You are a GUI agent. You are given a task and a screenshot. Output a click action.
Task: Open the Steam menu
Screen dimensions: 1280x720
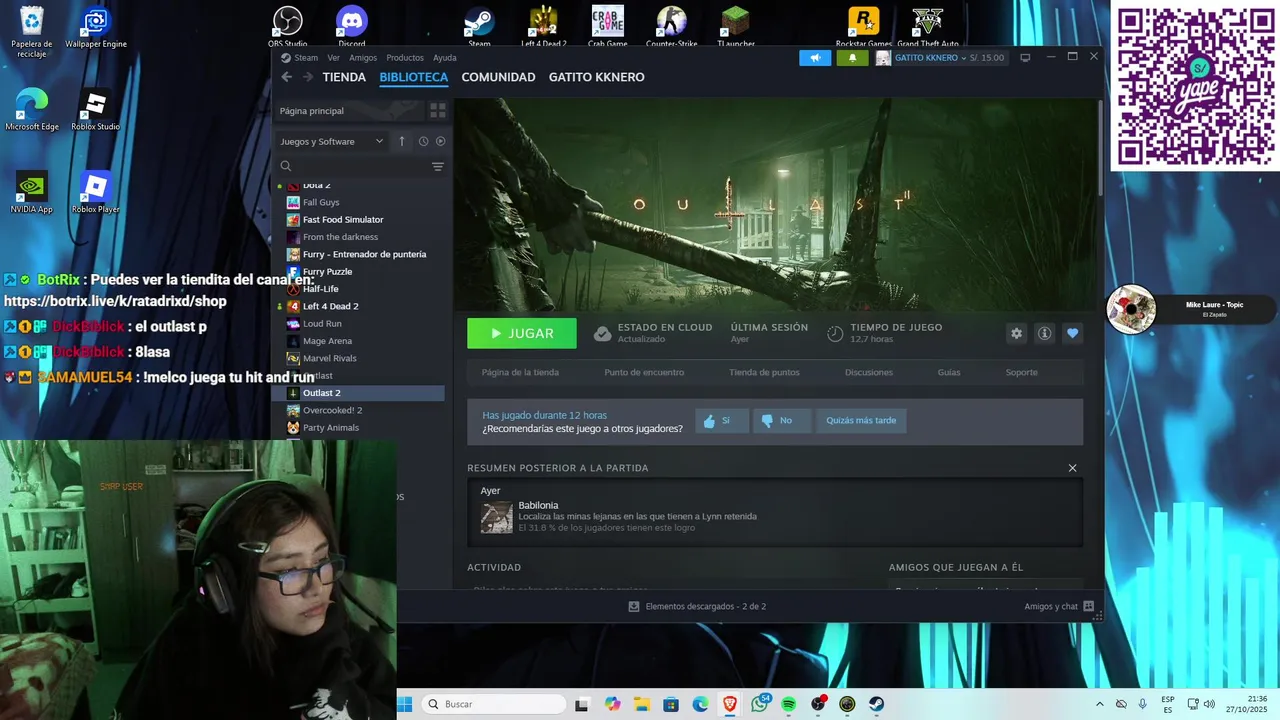[x=300, y=58]
